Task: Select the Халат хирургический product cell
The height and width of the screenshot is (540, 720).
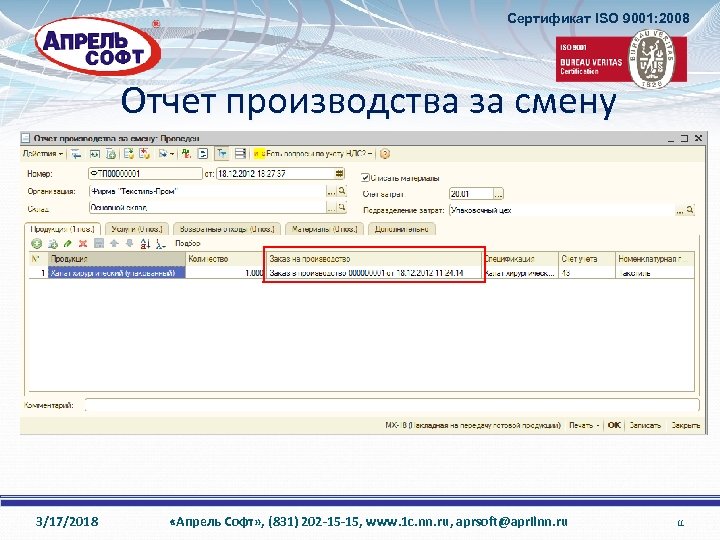Action: 117,273
